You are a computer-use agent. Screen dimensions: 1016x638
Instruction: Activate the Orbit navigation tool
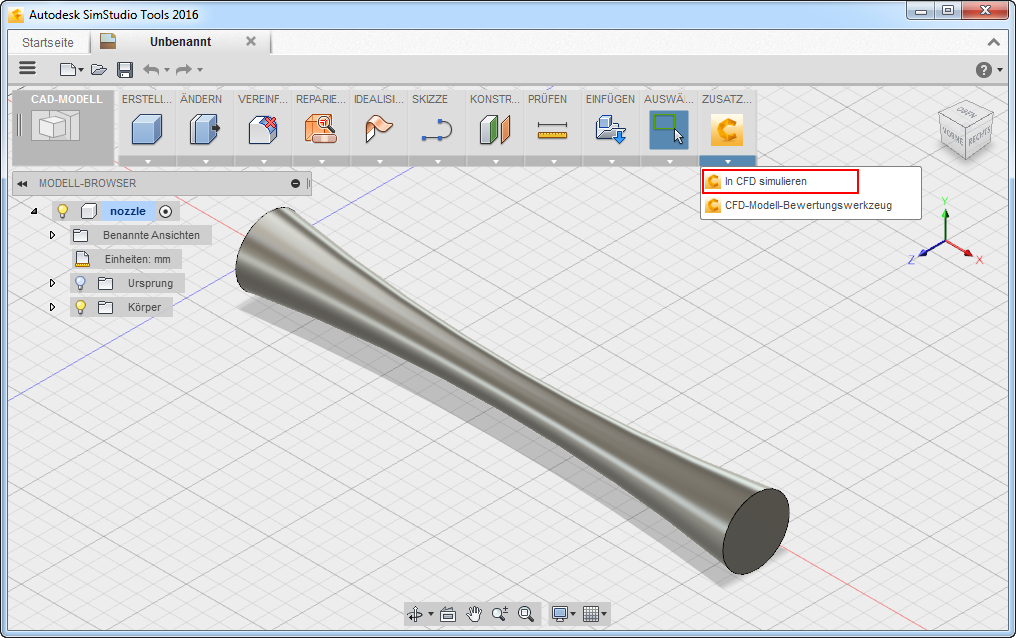pos(415,613)
